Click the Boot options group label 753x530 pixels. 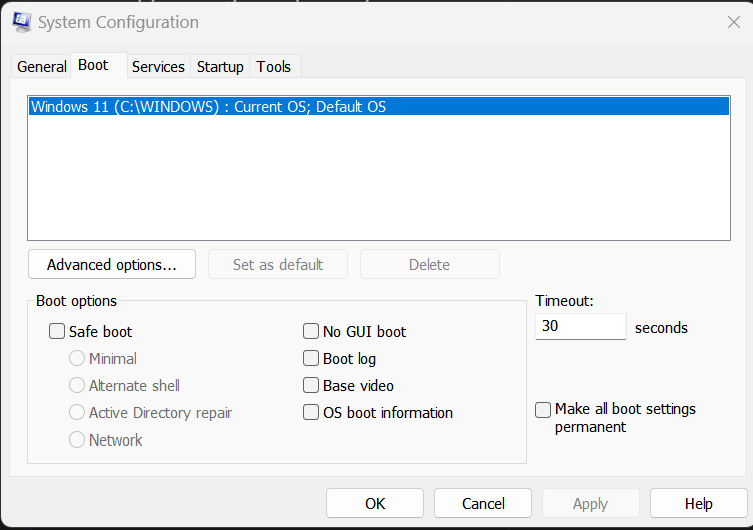(76, 301)
